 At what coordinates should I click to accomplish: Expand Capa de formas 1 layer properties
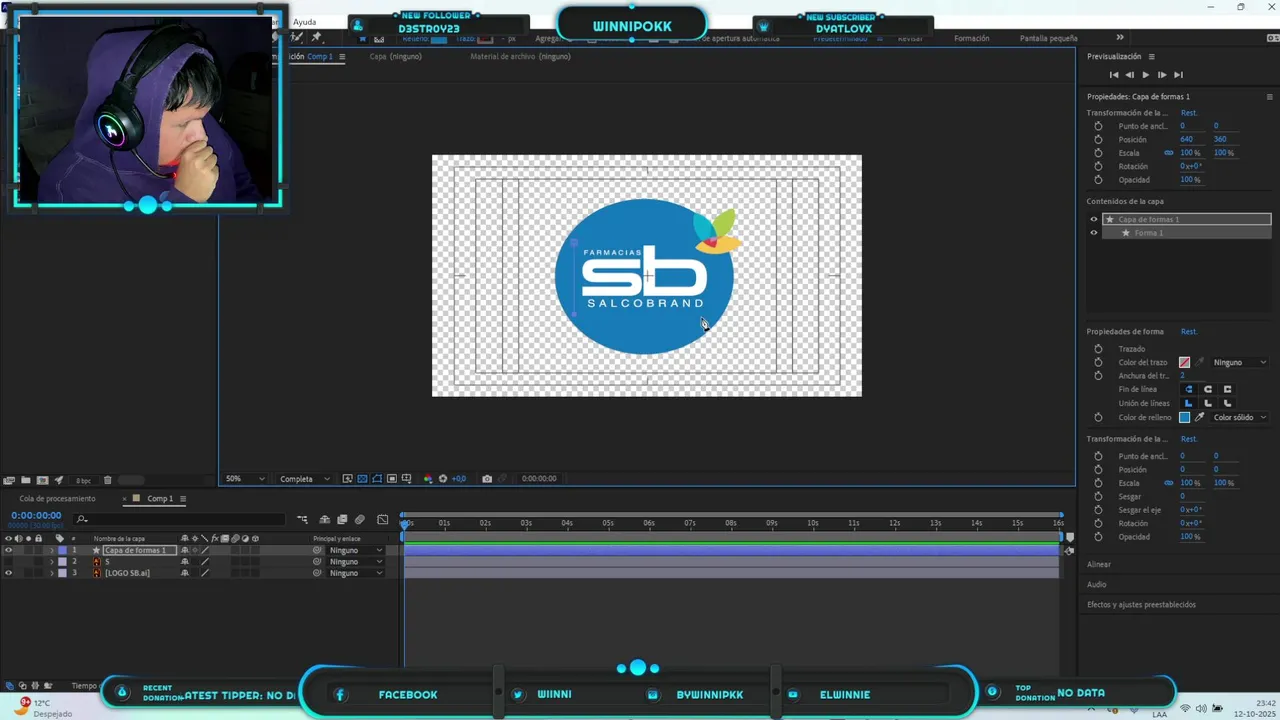point(52,551)
